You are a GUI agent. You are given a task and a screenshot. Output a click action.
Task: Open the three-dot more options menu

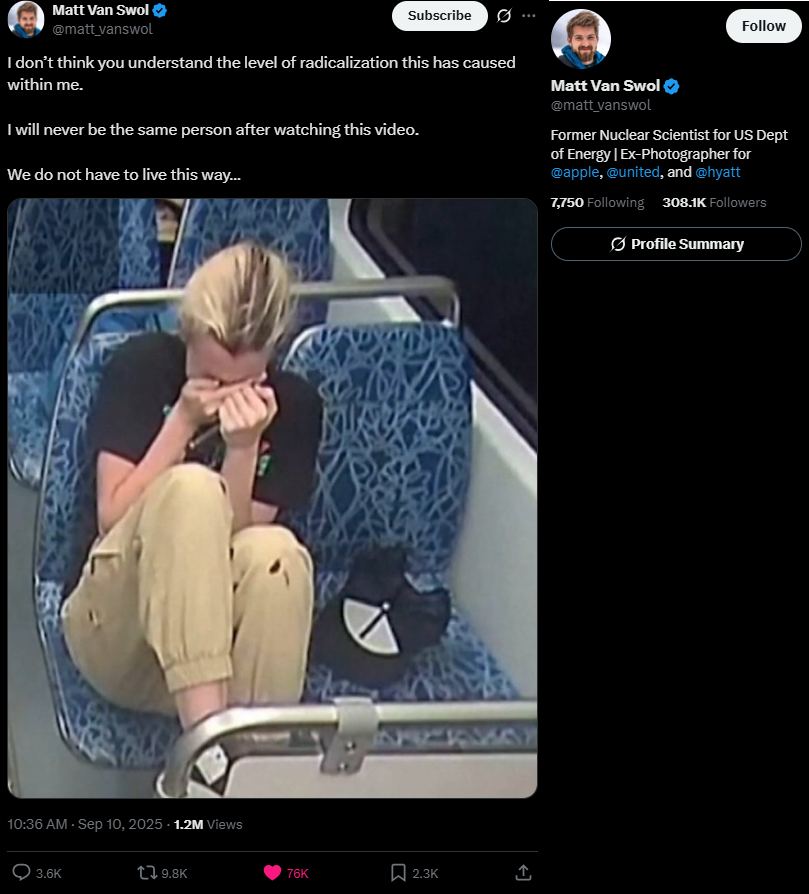pyautogui.click(x=529, y=15)
